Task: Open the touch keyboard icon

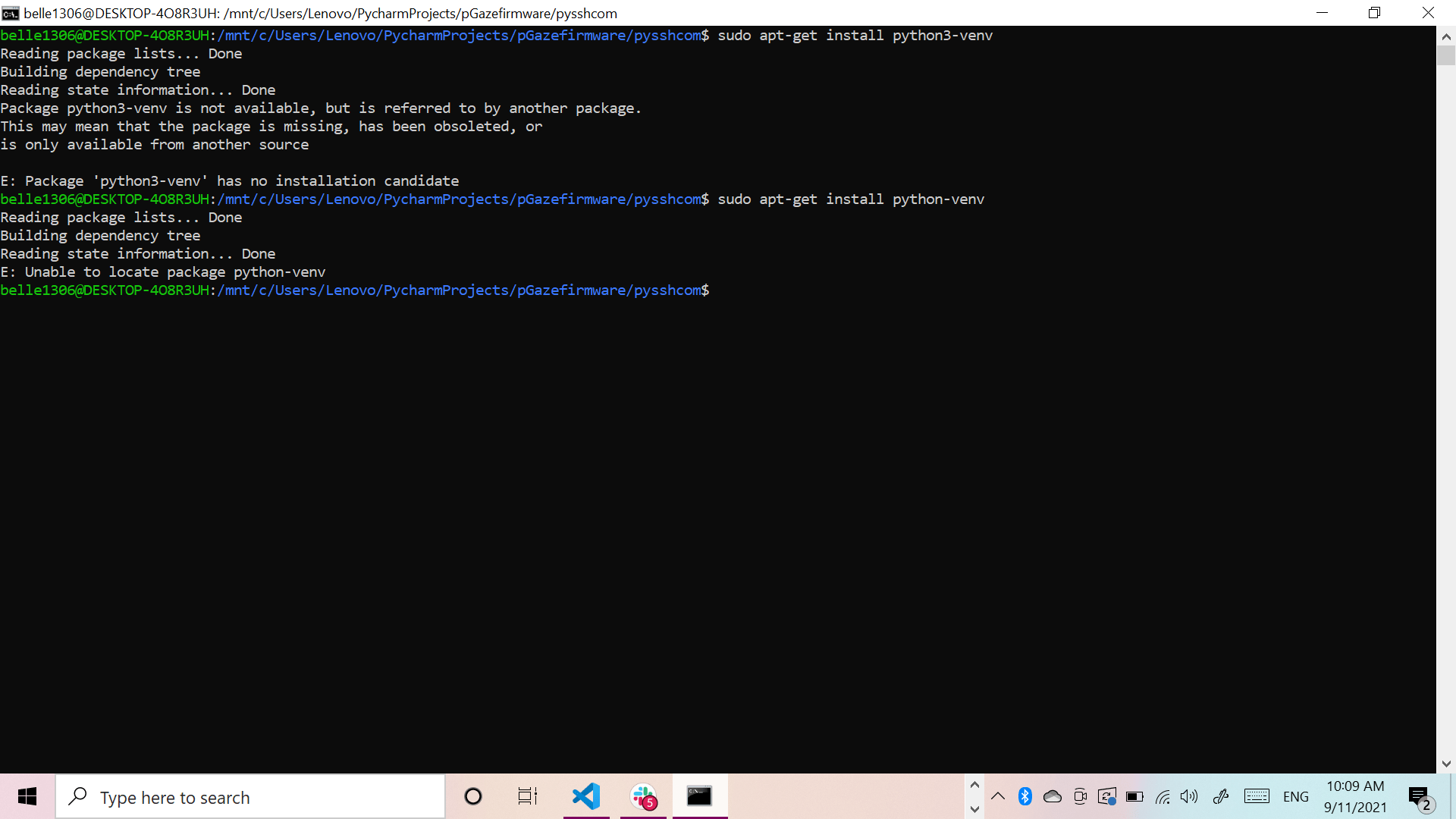Action: tap(1257, 796)
